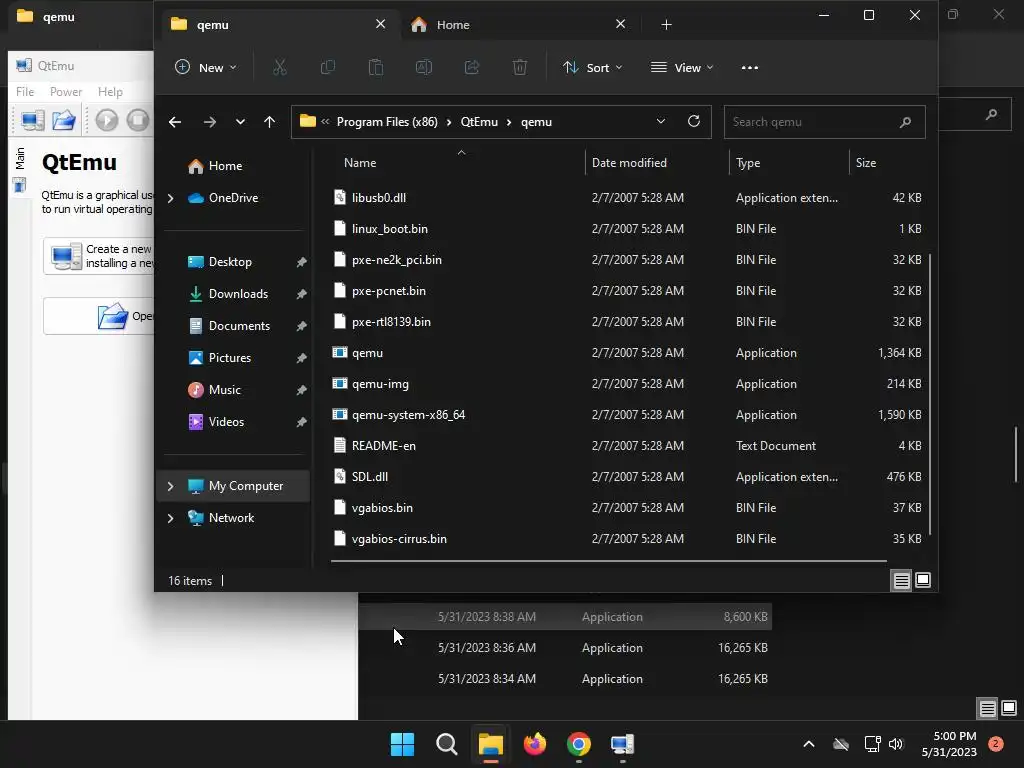This screenshot has width=1024, height=768.
Task: Open QtEmu Help menu
Action: point(110,92)
